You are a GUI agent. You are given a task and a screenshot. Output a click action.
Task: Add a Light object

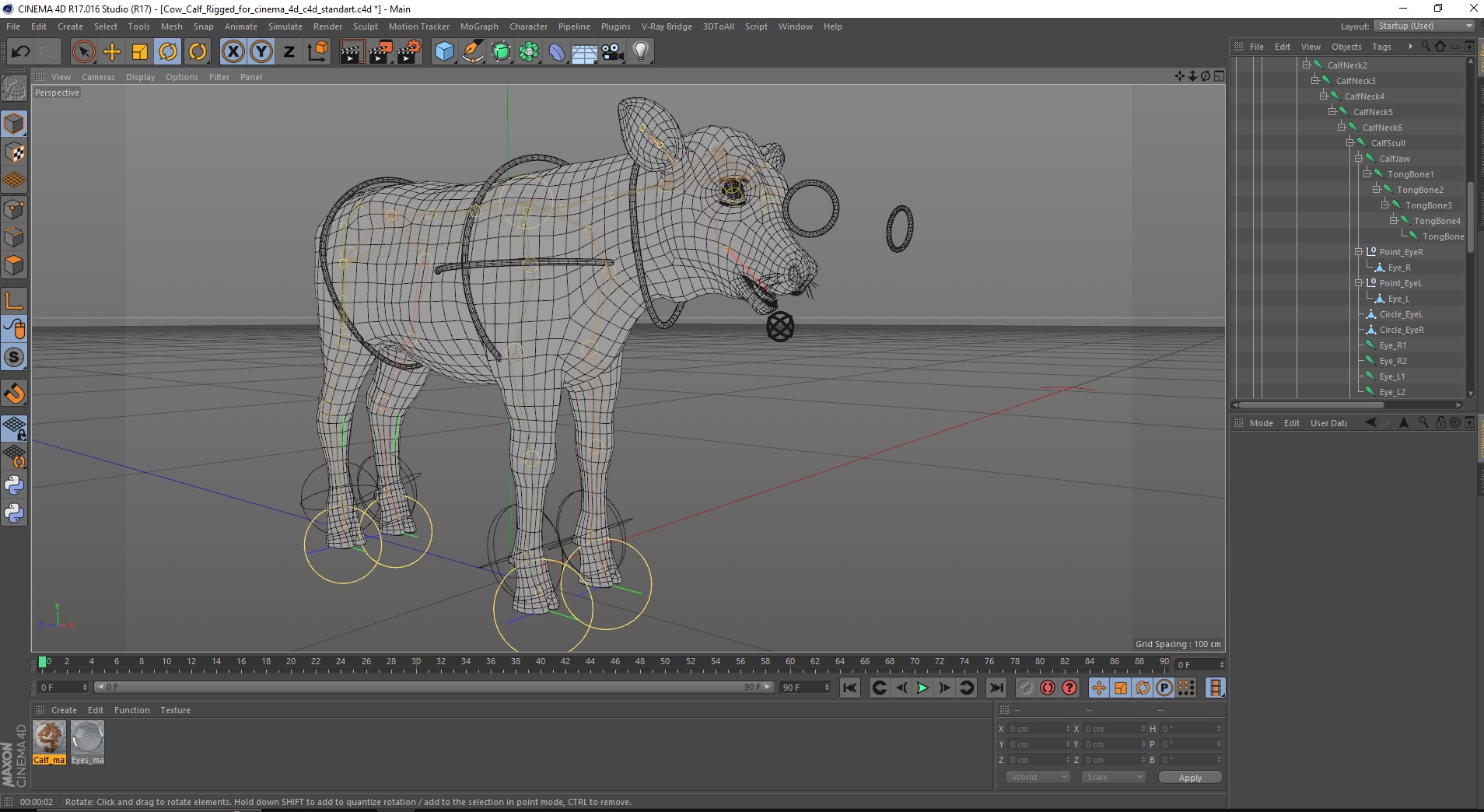641,52
